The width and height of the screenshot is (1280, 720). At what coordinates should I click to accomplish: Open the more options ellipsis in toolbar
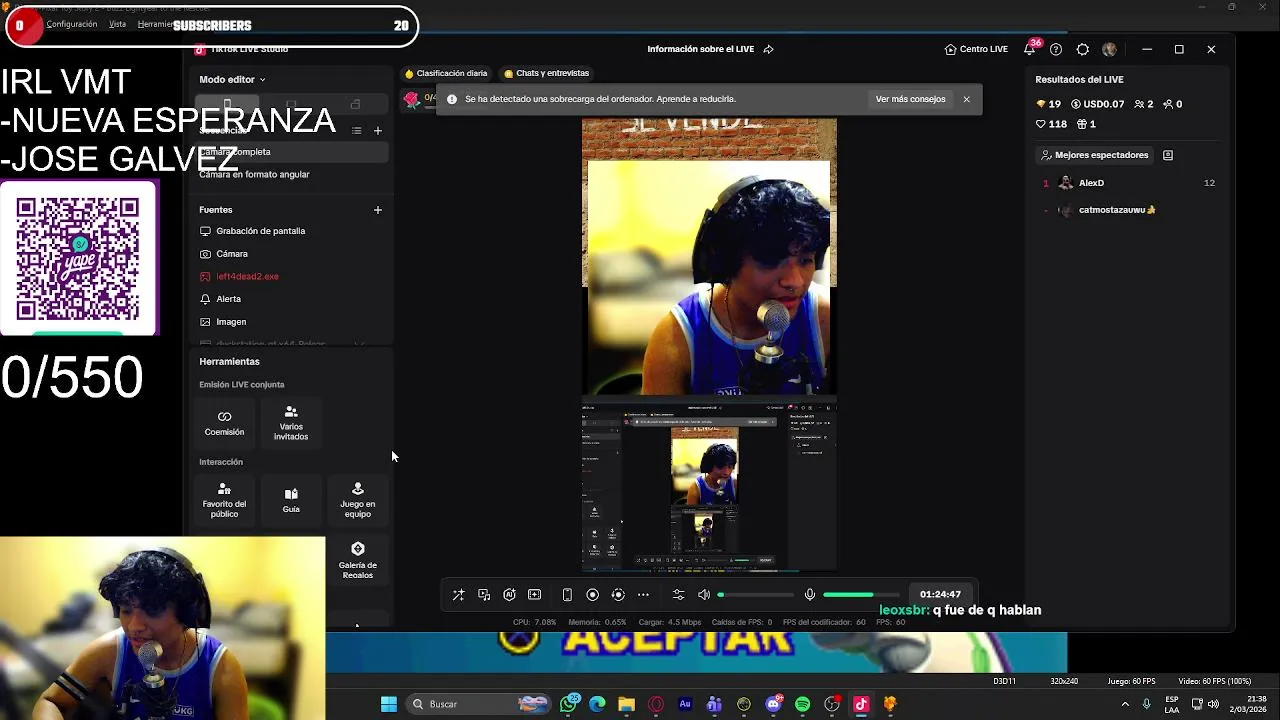[x=643, y=595]
